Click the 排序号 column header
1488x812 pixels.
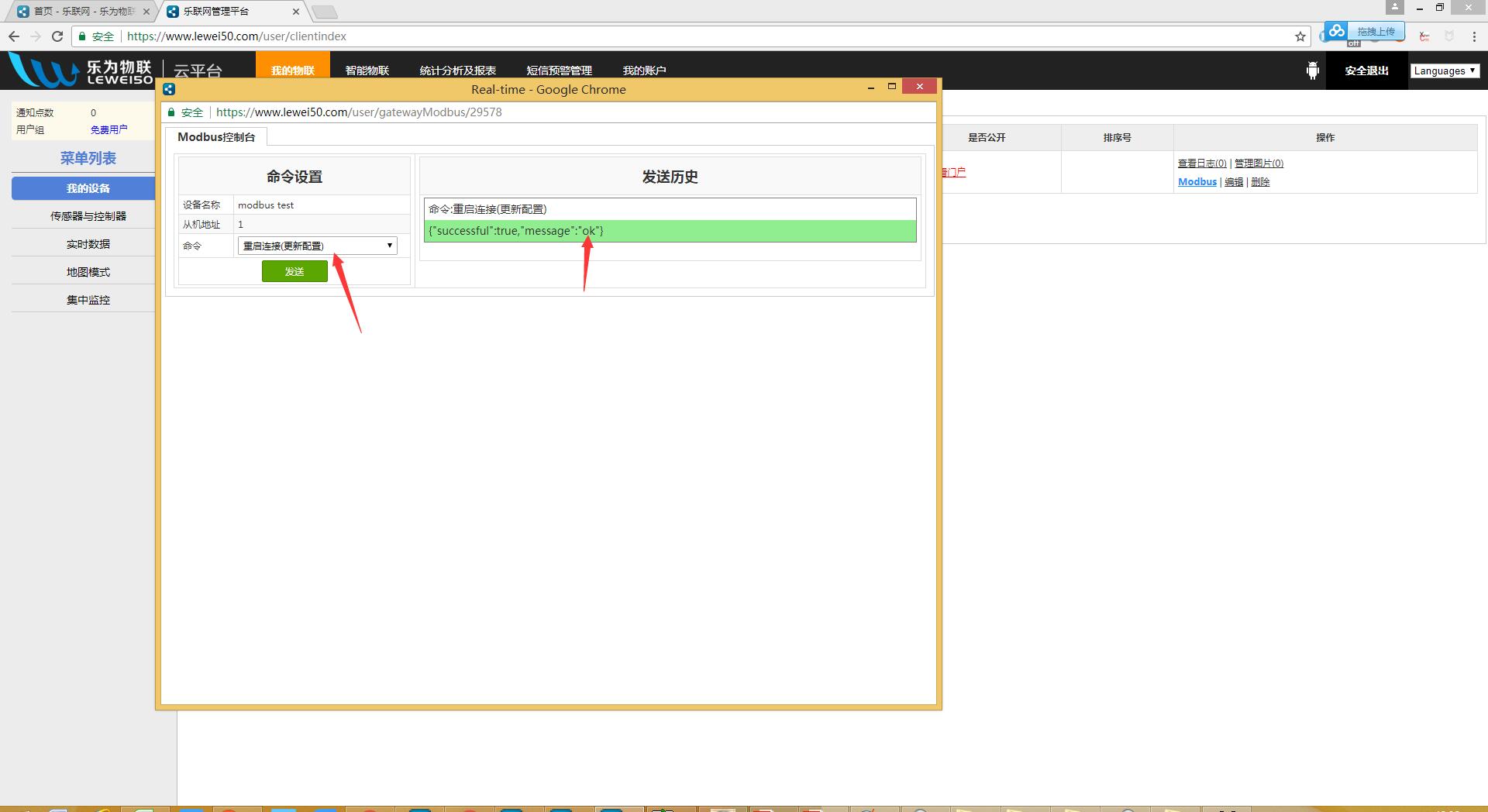(1118, 138)
